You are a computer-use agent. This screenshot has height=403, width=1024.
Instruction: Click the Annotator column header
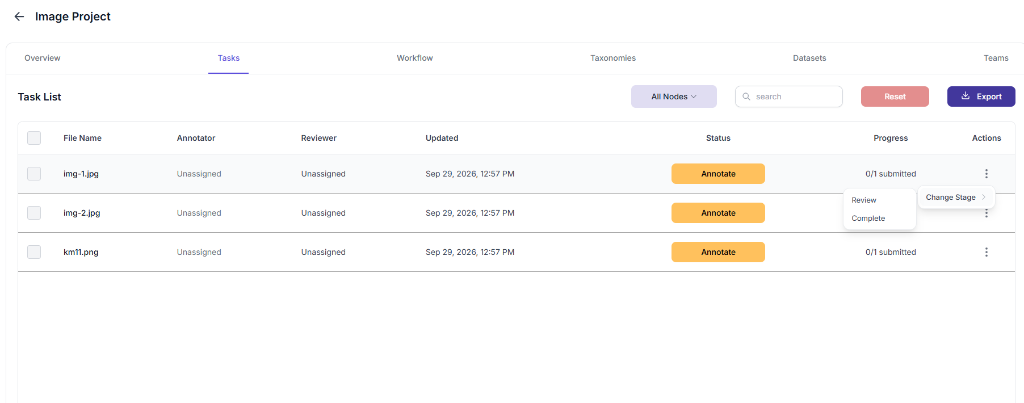click(x=196, y=138)
